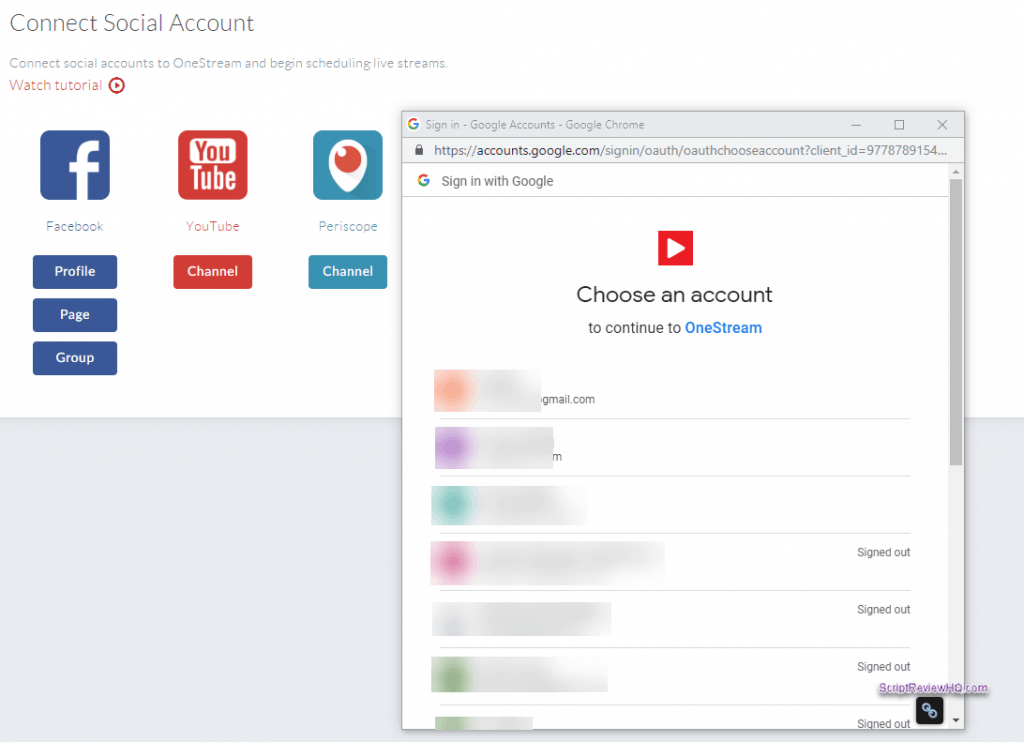
Task: Click the YouTube label text
Action: tap(213, 227)
